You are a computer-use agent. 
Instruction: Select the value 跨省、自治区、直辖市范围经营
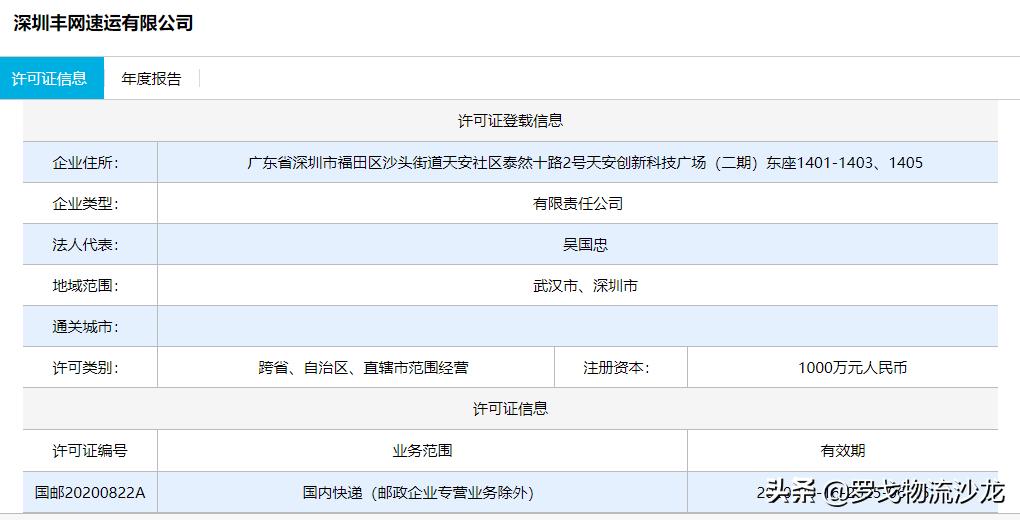pos(363,368)
